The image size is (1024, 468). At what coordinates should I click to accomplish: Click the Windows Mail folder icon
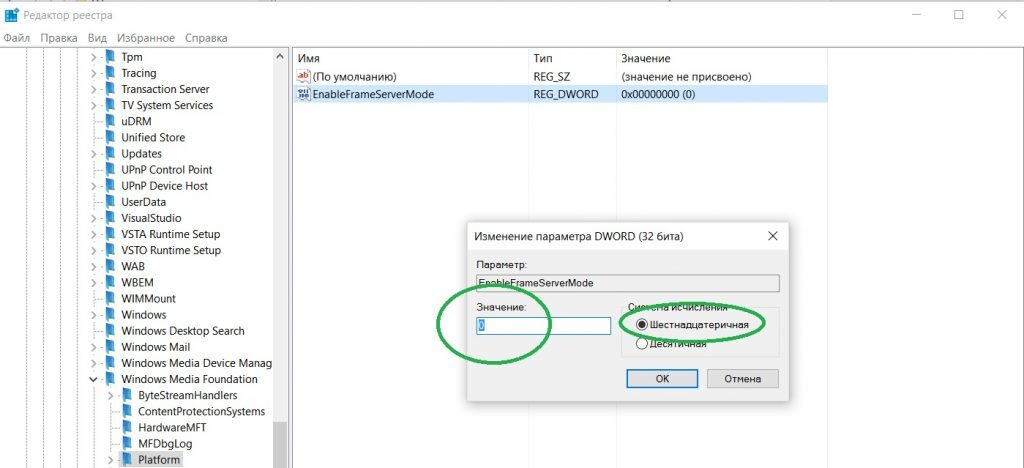[110, 347]
